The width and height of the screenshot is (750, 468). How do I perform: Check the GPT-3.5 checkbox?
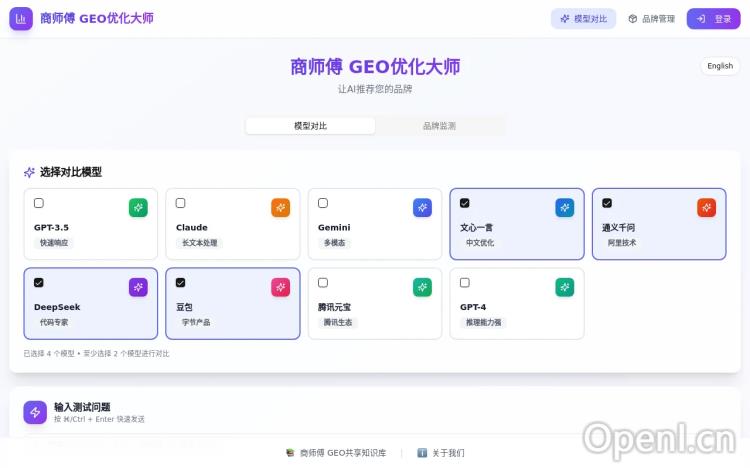click(x=39, y=203)
